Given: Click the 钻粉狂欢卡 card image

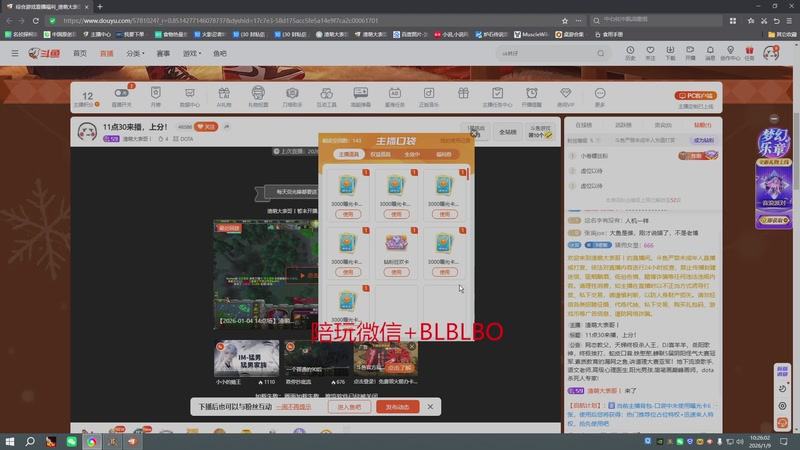Looking at the screenshot, I should pos(396,243).
